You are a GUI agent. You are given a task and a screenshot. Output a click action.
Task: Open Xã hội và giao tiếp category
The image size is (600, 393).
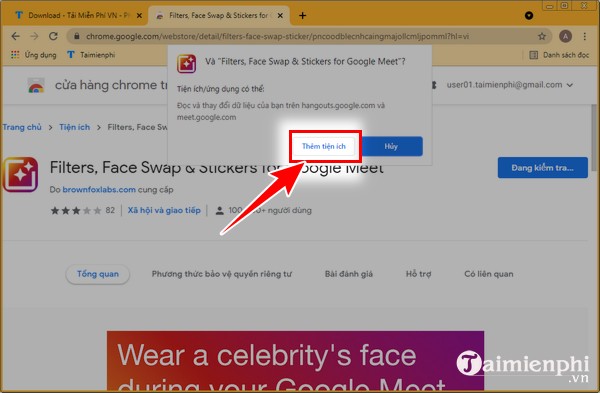(164, 210)
